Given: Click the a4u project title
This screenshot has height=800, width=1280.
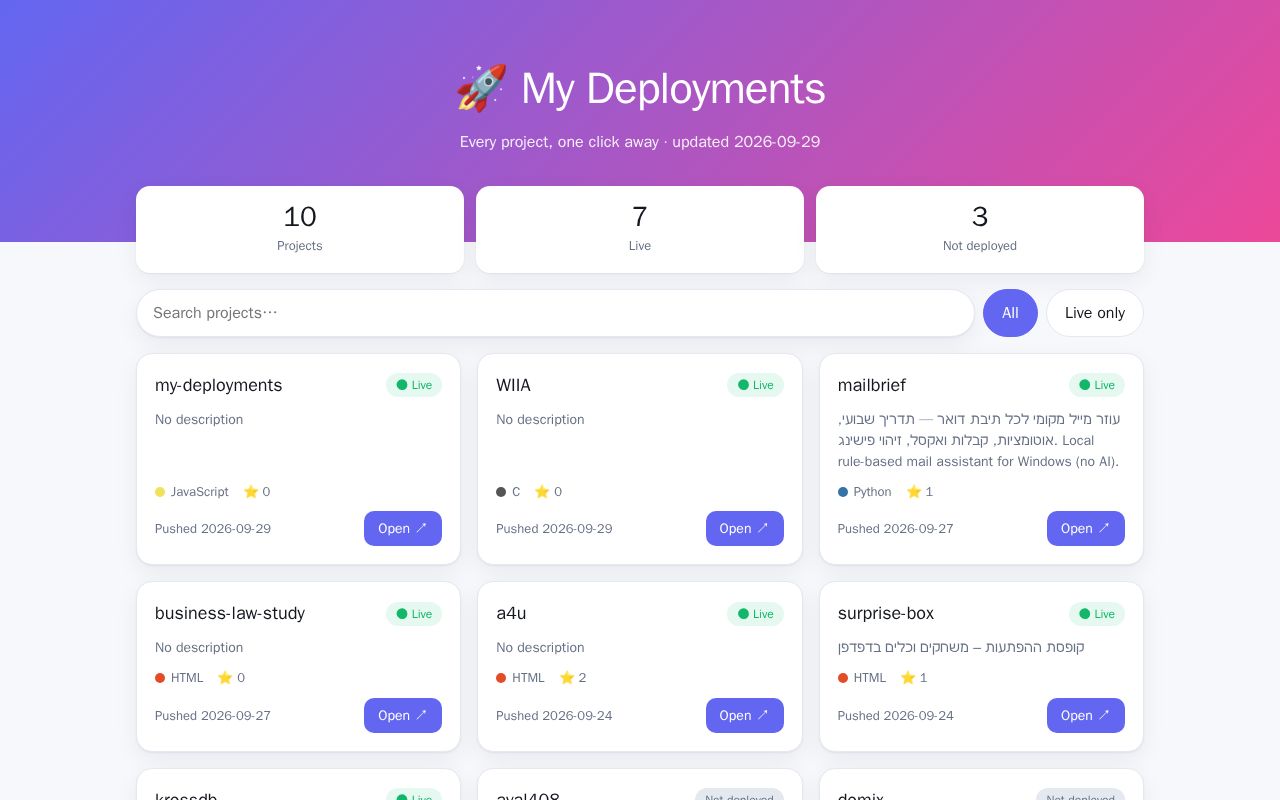Looking at the screenshot, I should (511, 613).
